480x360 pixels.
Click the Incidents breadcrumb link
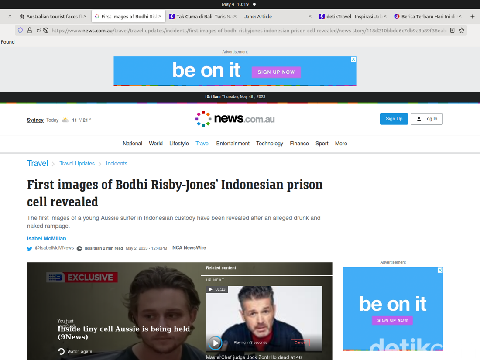click(x=116, y=163)
